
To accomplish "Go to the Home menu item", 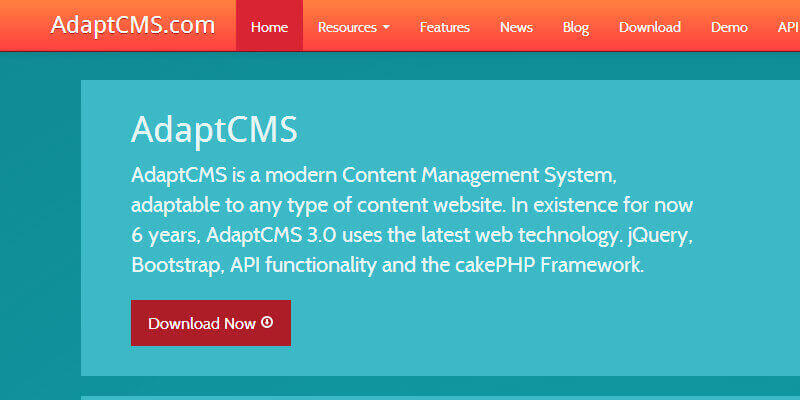I will (x=269, y=27).
